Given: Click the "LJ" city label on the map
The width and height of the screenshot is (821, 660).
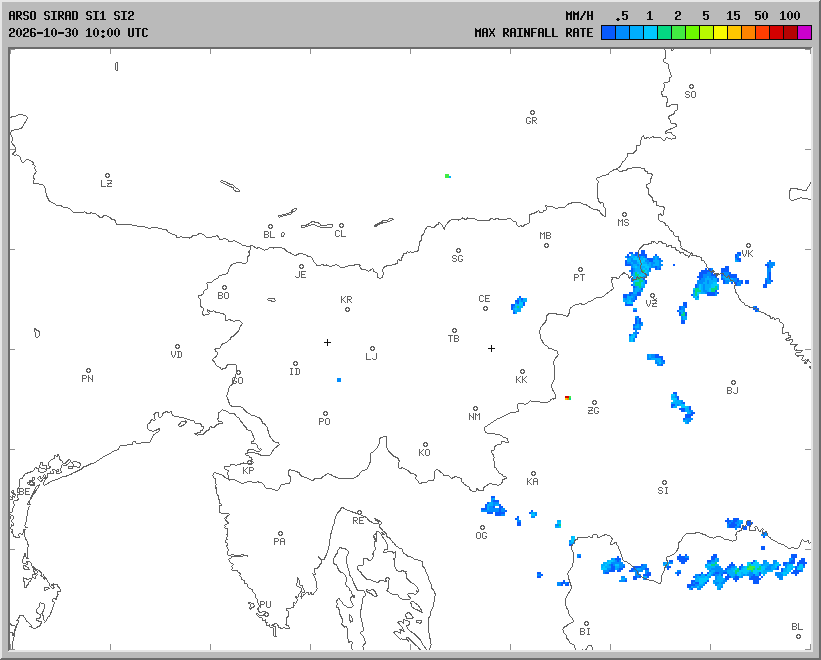Looking at the screenshot, I should click(371, 356).
